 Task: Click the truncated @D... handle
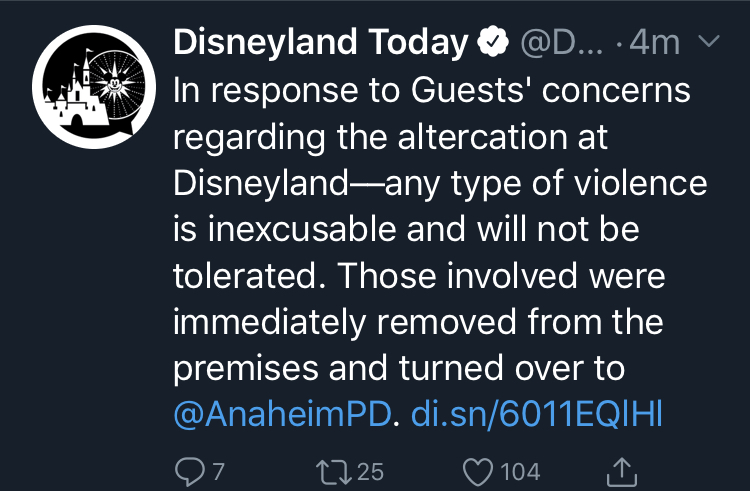point(562,43)
